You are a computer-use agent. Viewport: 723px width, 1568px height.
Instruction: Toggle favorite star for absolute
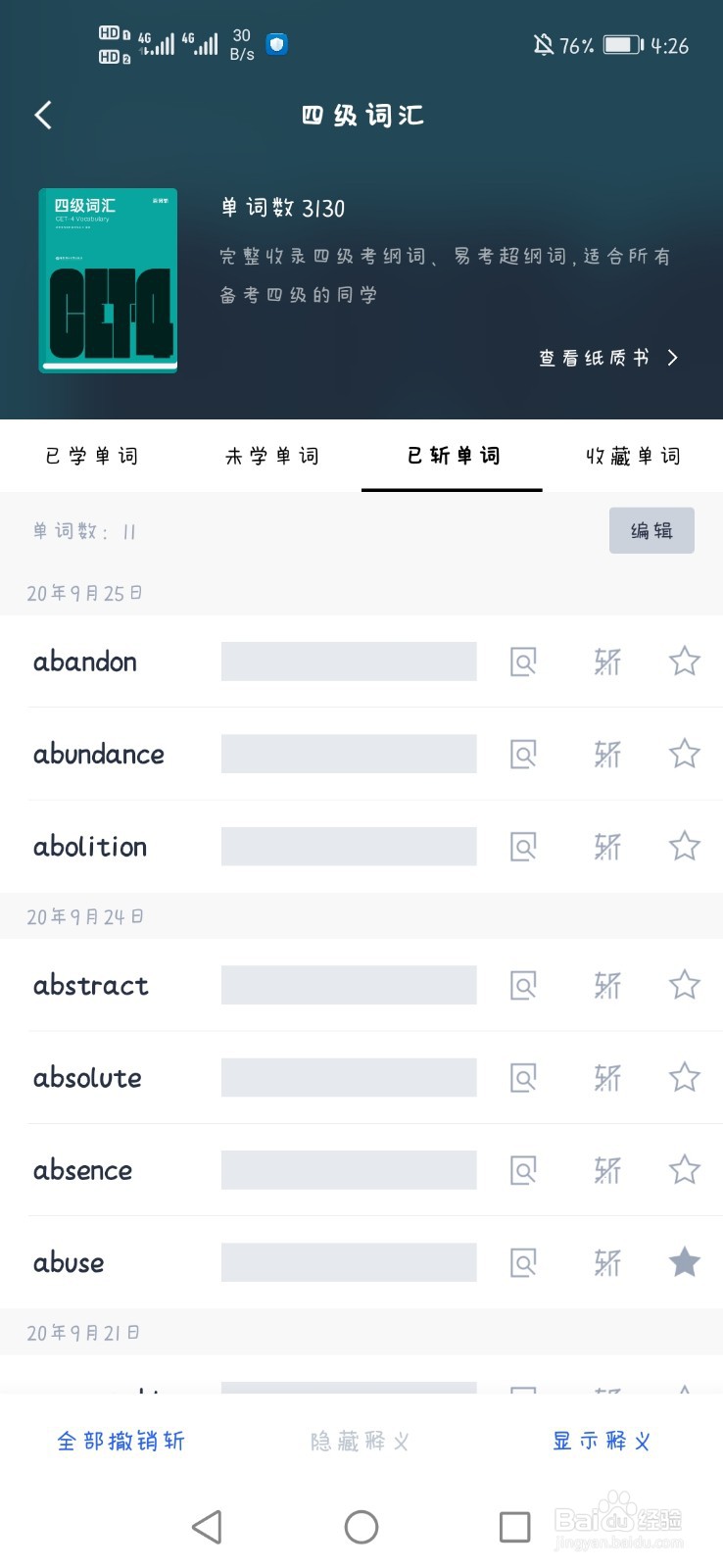[x=684, y=1076]
